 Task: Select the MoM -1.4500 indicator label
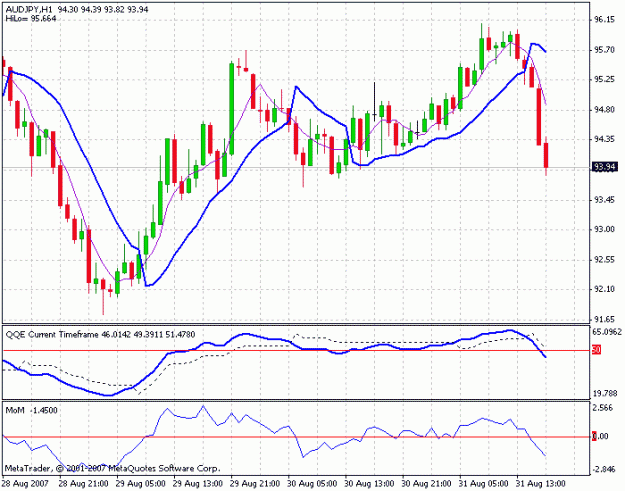(x=31, y=410)
